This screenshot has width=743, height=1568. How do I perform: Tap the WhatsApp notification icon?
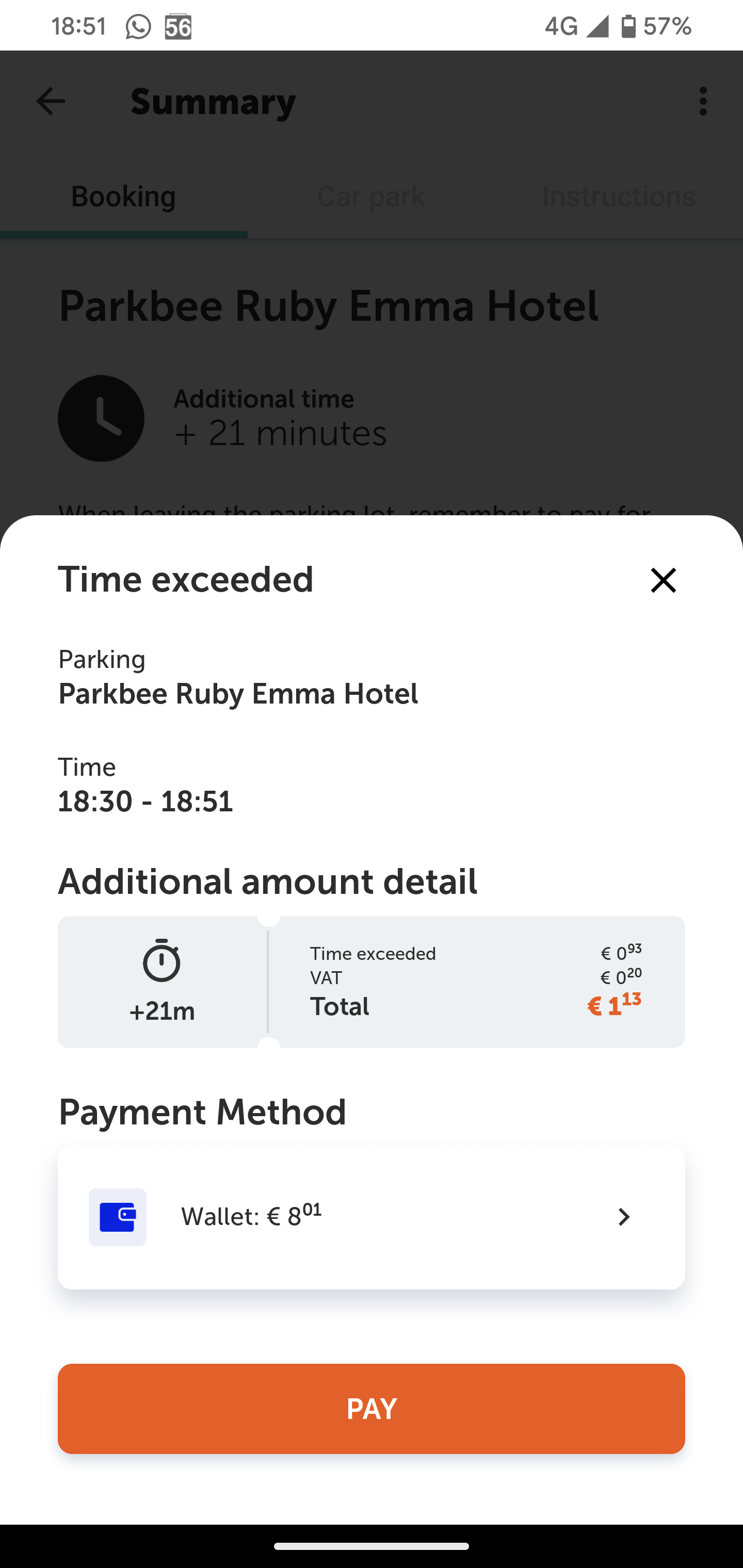(138, 27)
